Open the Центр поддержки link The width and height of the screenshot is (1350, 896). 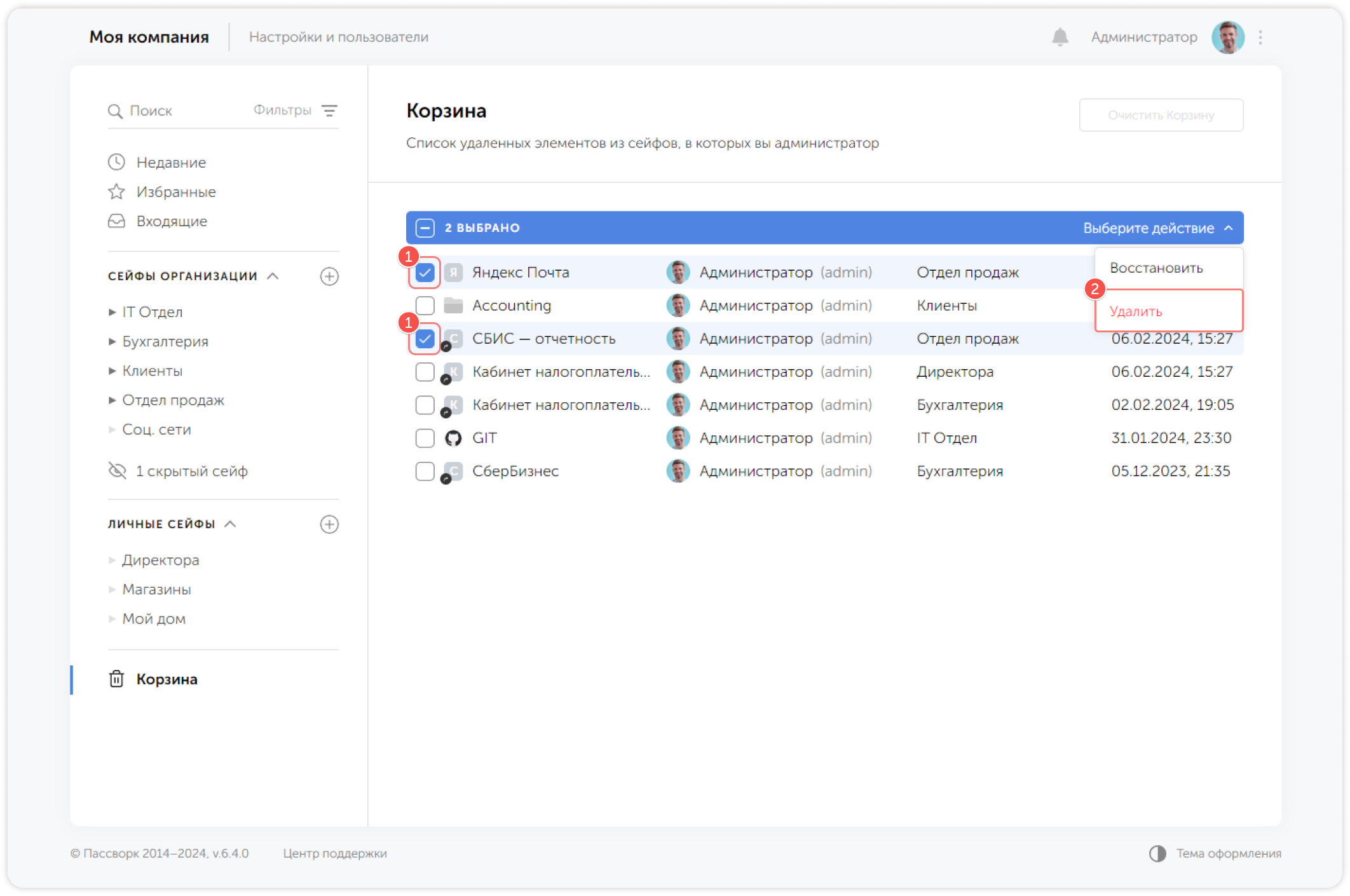[x=335, y=853]
